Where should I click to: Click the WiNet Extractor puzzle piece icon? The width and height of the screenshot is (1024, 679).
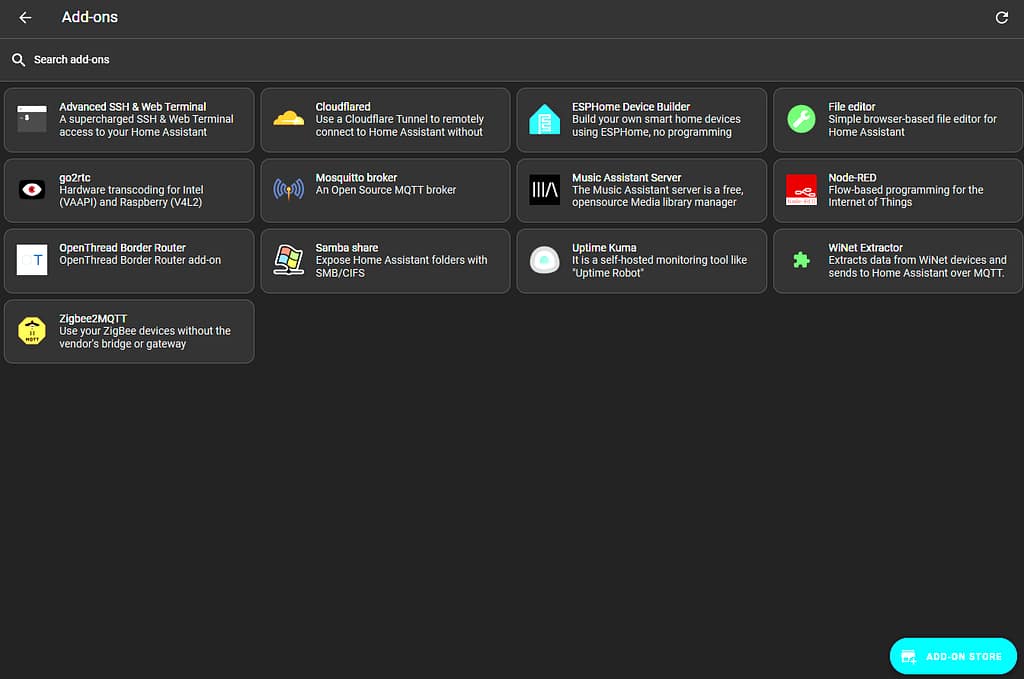tap(801, 260)
